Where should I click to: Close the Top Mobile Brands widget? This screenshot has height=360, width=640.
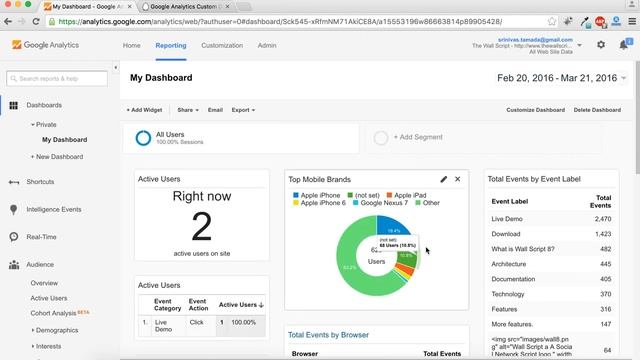tap(458, 179)
